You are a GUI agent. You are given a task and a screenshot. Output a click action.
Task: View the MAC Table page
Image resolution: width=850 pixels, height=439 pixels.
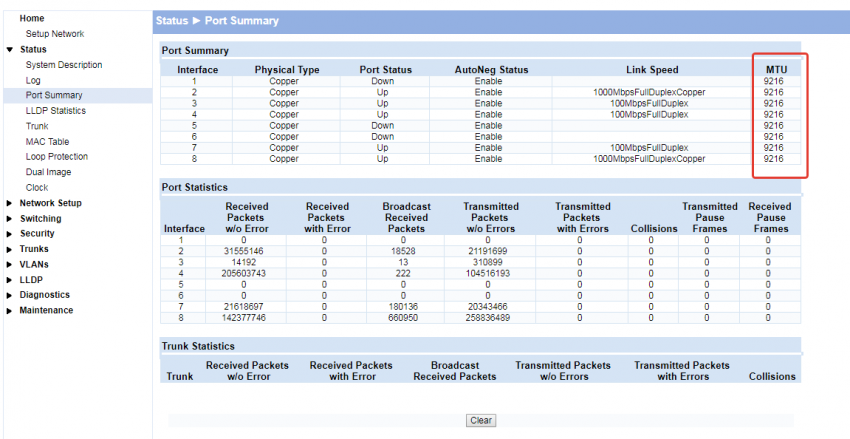(x=47, y=142)
